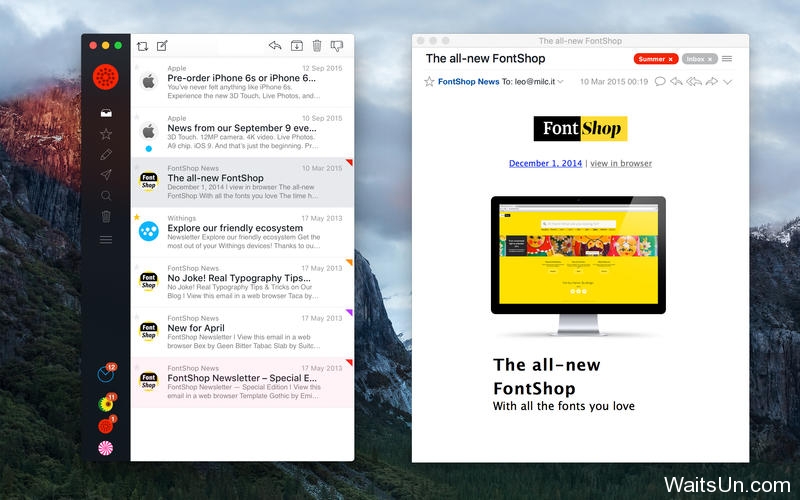Remove the Inbox label tag
800x500 pixels.
(x=709, y=59)
